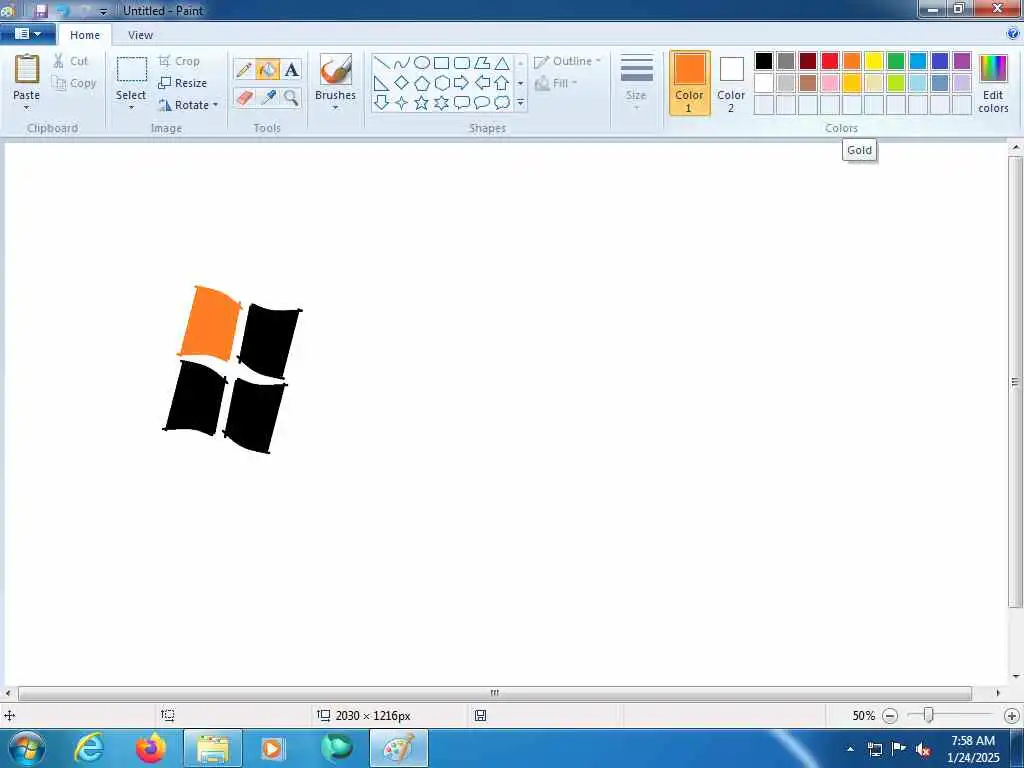The height and width of the screenshot is (768, 1024).
Task: Choose the Right triangle shape
Action: point(382,83)
